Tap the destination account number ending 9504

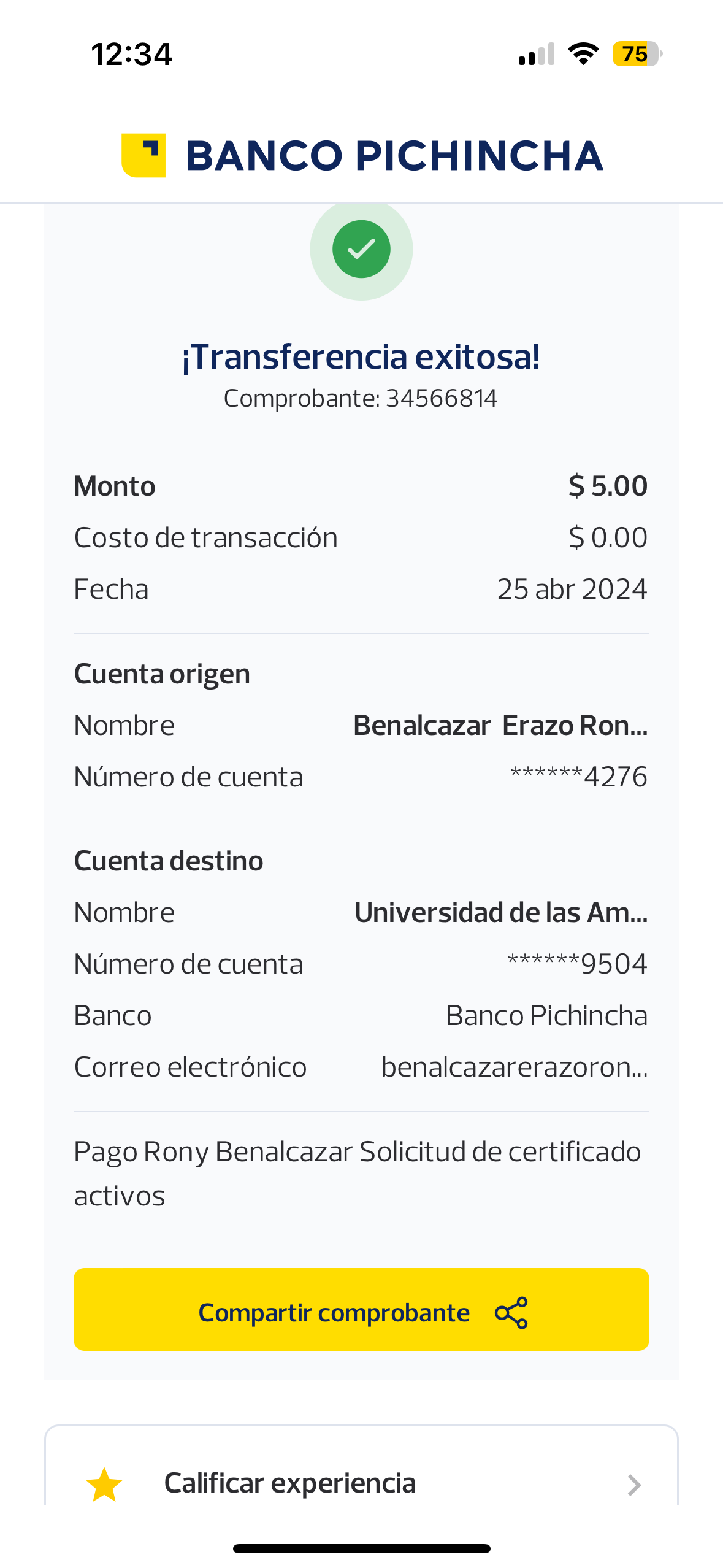tap(577, 964)
